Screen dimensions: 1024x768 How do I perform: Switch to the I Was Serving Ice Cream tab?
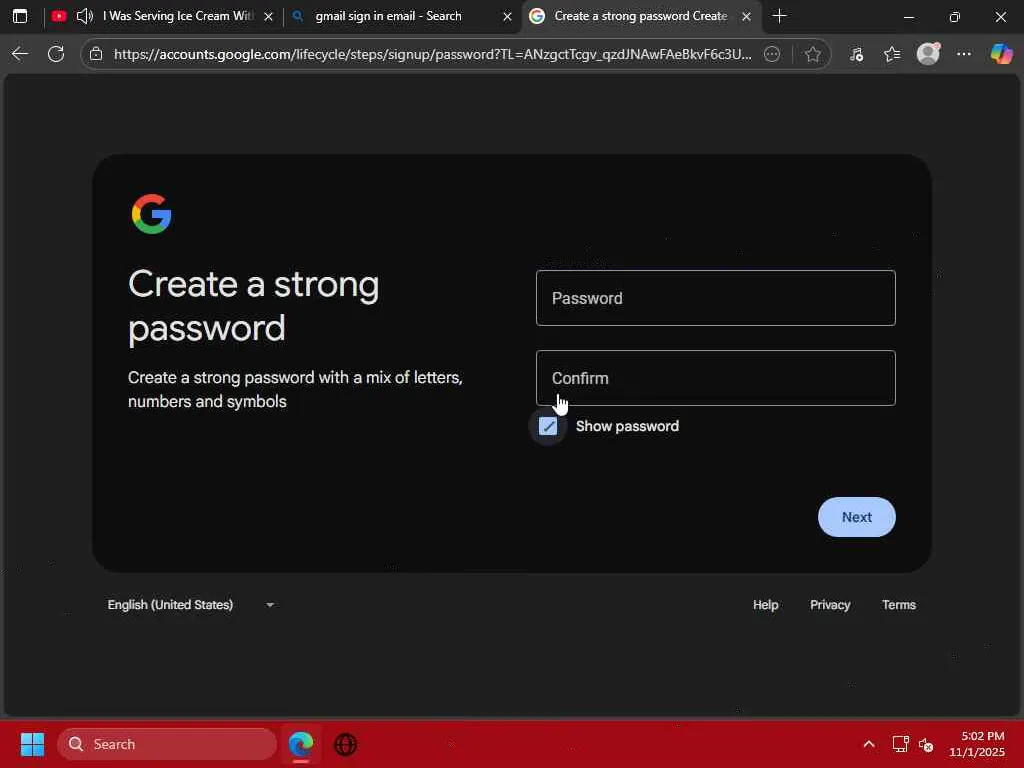tap(163, 16)
